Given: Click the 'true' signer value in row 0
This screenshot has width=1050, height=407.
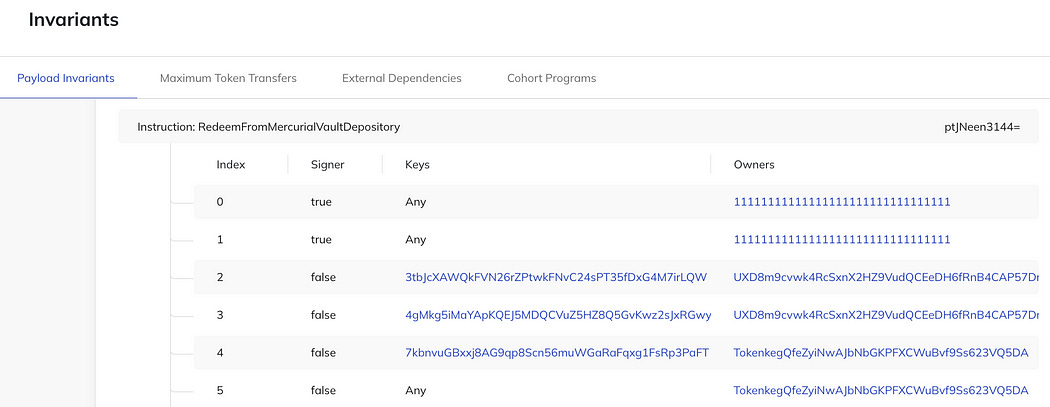Looking at the screenshot, I should [321, 201].
